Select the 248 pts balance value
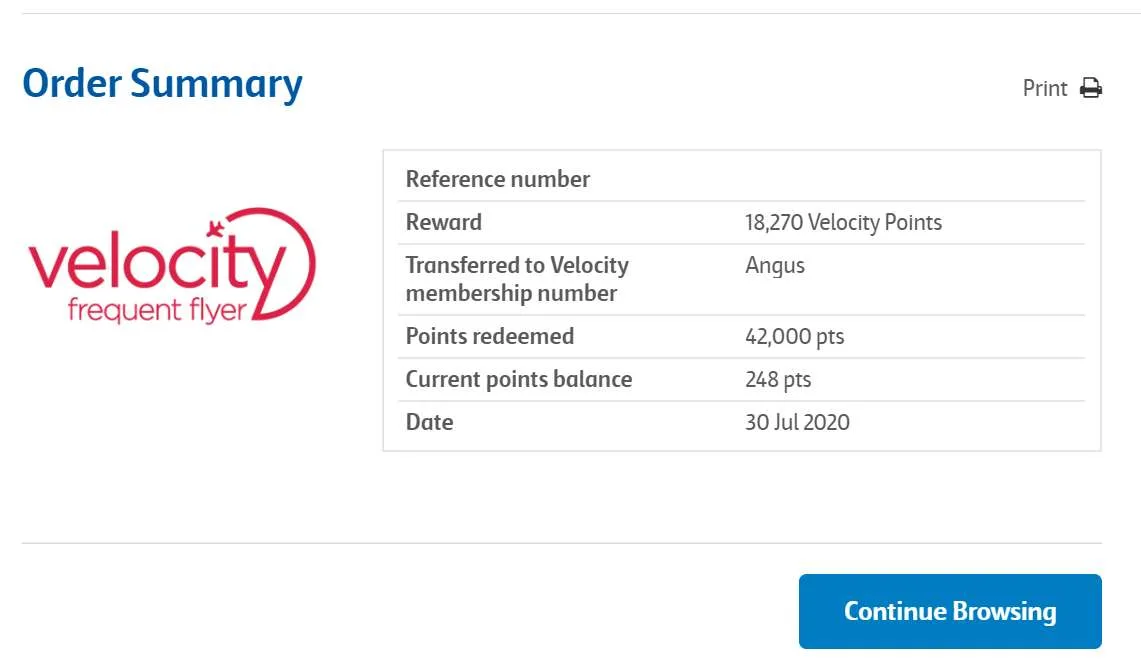This screenshot has width=1141, height=669. 778,379
